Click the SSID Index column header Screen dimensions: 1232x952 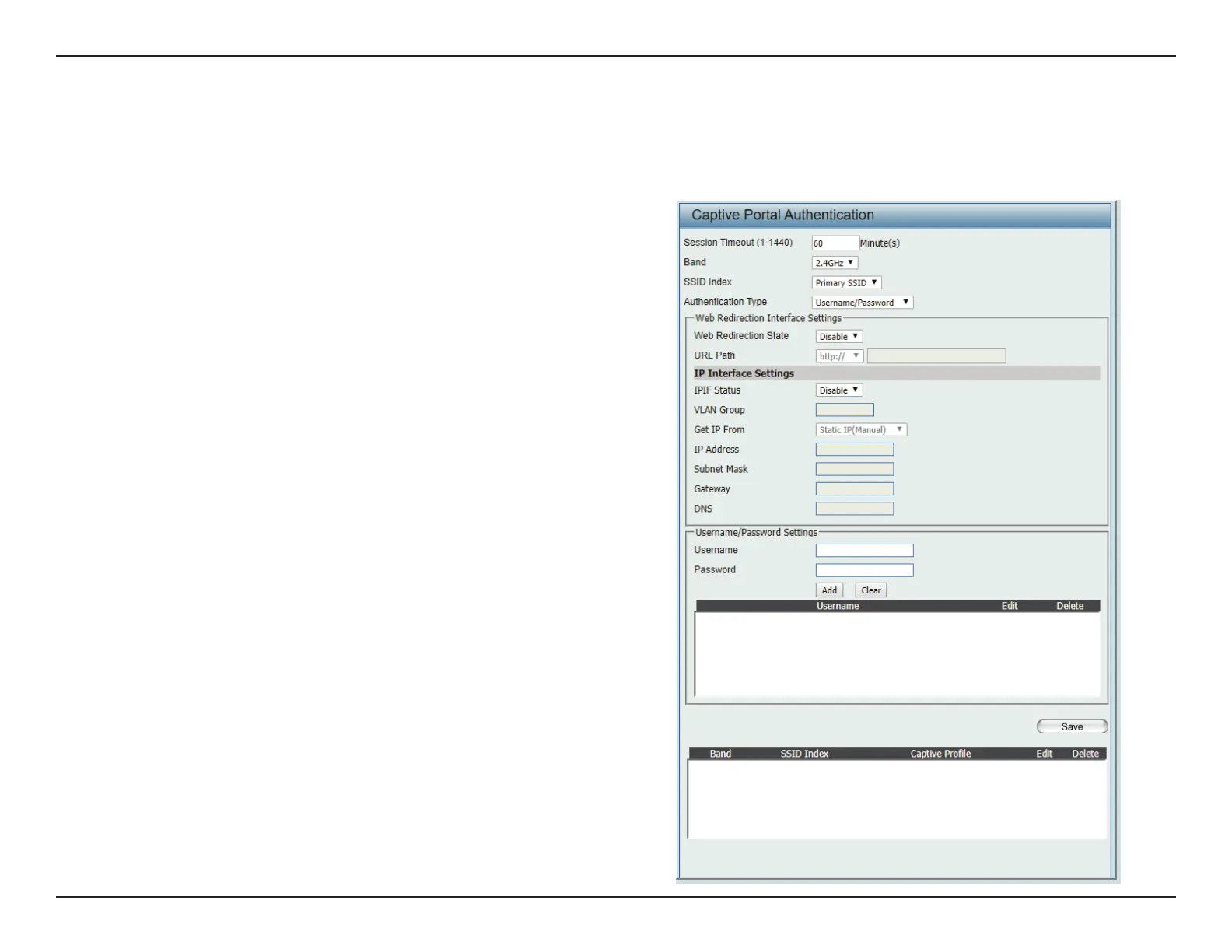click(x=804, y=754)
